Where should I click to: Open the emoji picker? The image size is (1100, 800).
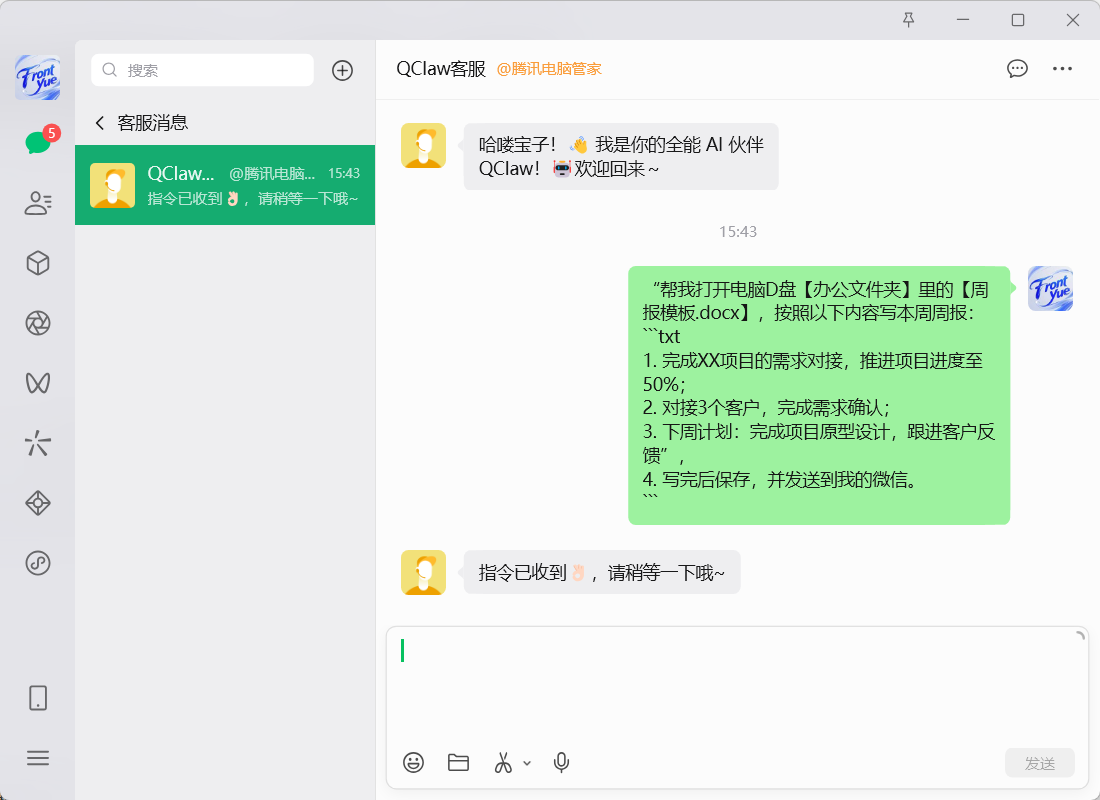(413, 762)
